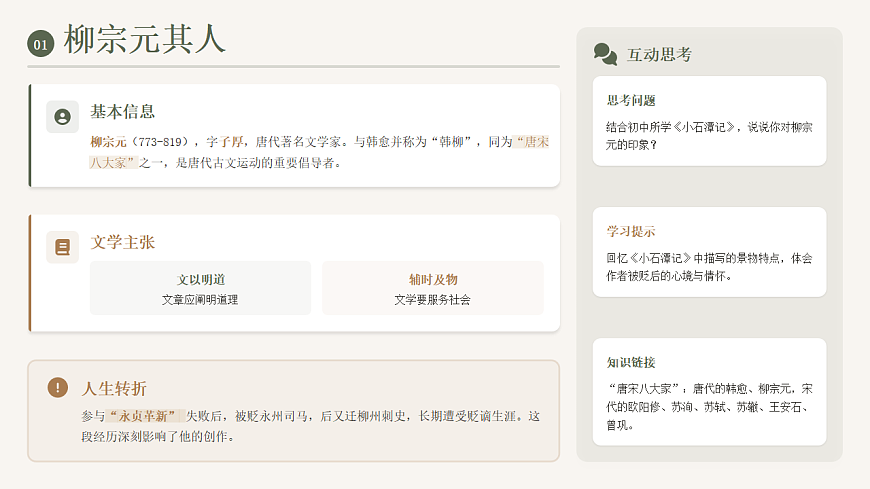This screenshot has height=489, width=870.
Task: Click the 基本信息 heading
Action: (x=123, y=112)
